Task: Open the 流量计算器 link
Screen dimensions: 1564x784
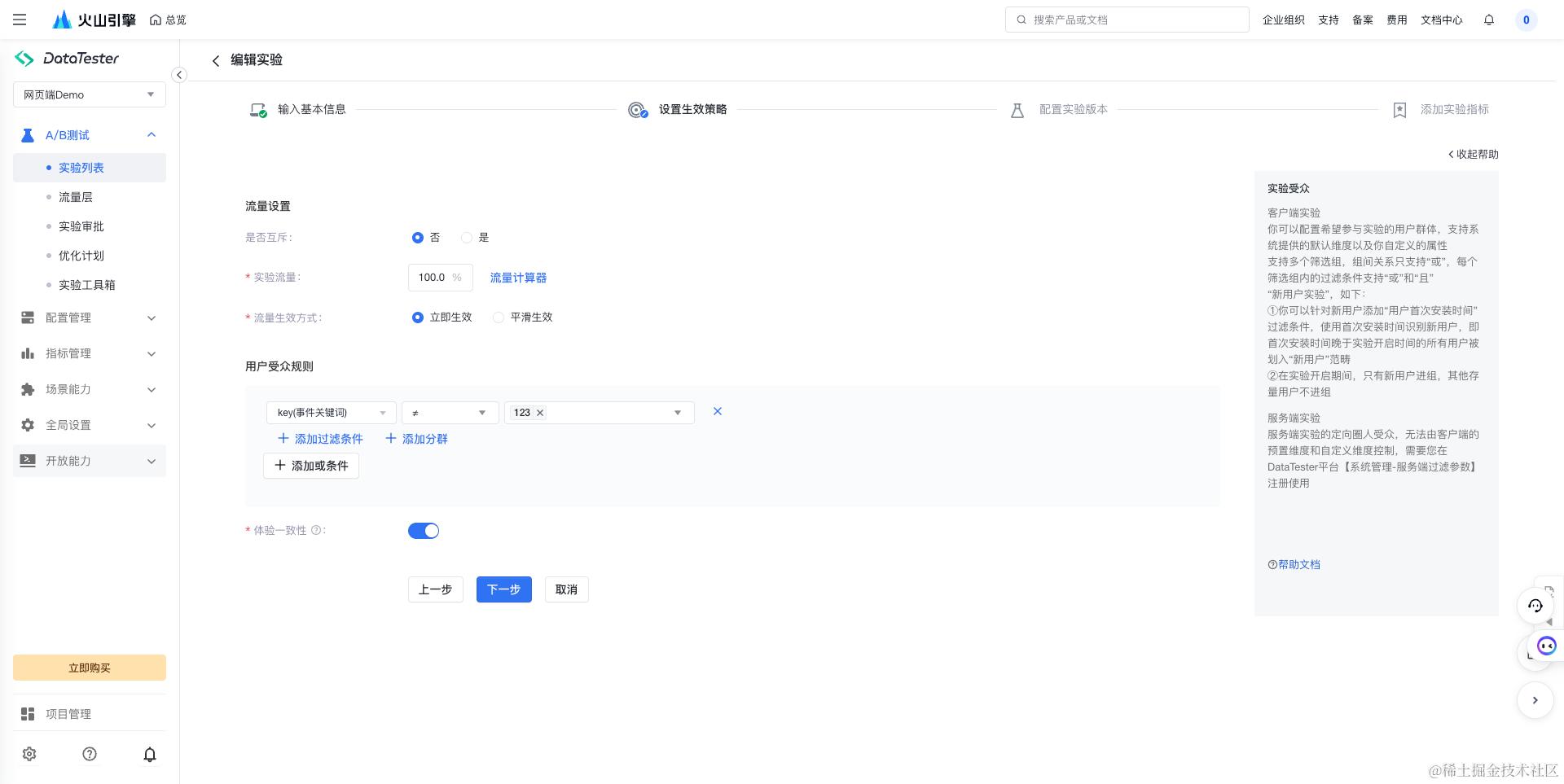Action: click(518, 278)
